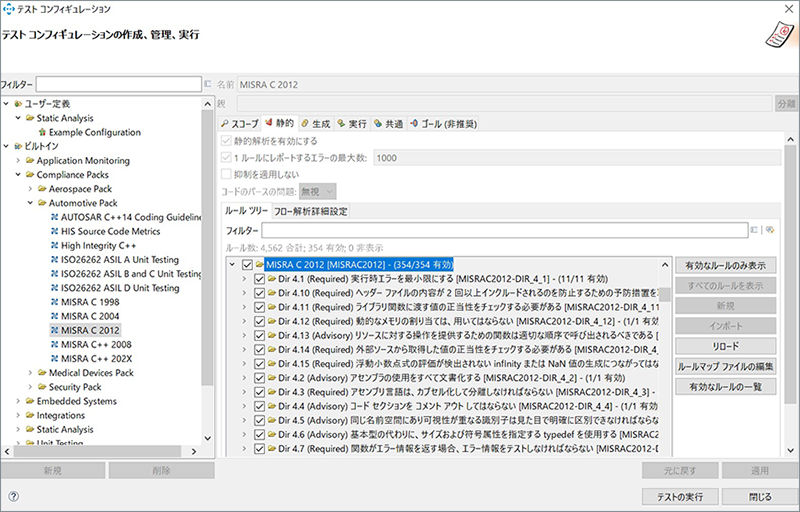Viewport: 800px width, 512px height.
Task: Collapse the ユーザー定義 tree node
Action: (x=6, y=104)
